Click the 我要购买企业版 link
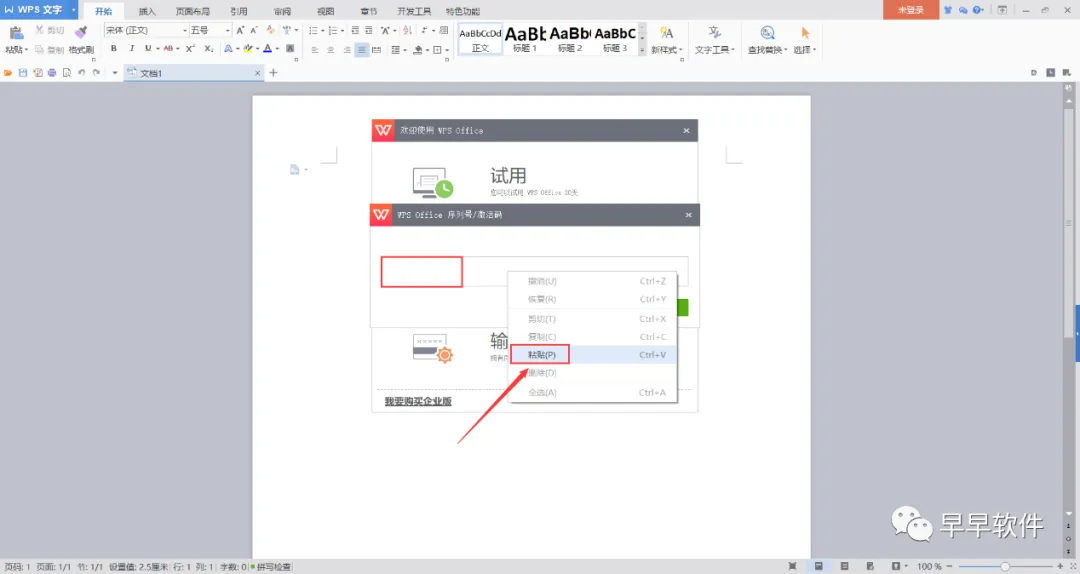 click(x=418, y=401)
